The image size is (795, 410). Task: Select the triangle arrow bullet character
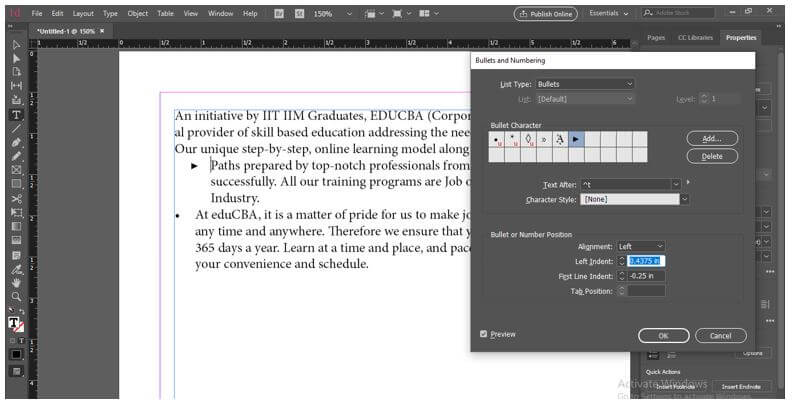pyautogui.click(x=575, y=139)
